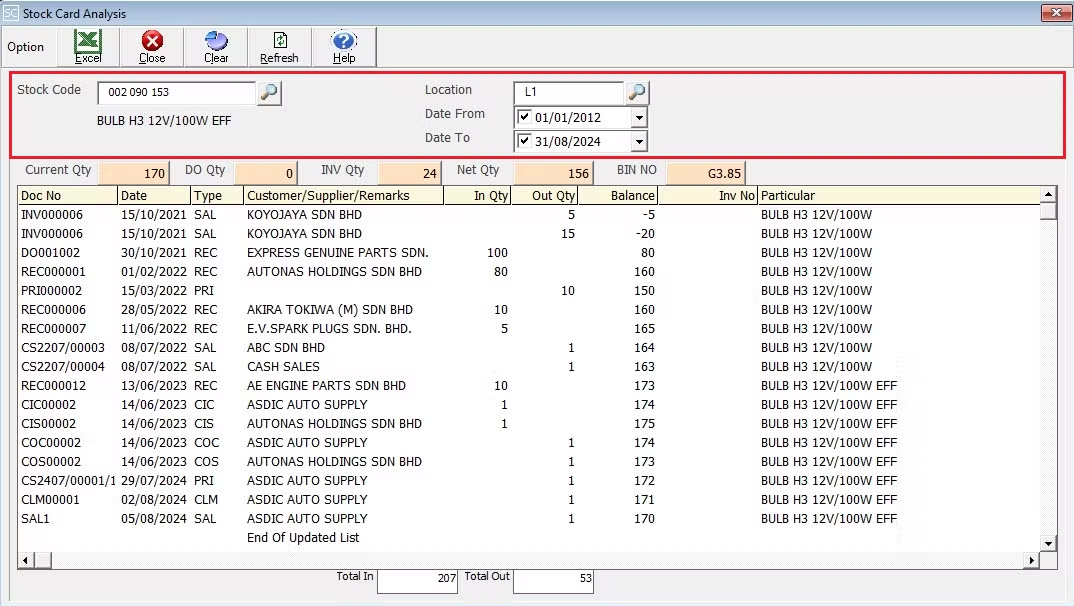Click the Current Qty value field

[x=133, y=173]
